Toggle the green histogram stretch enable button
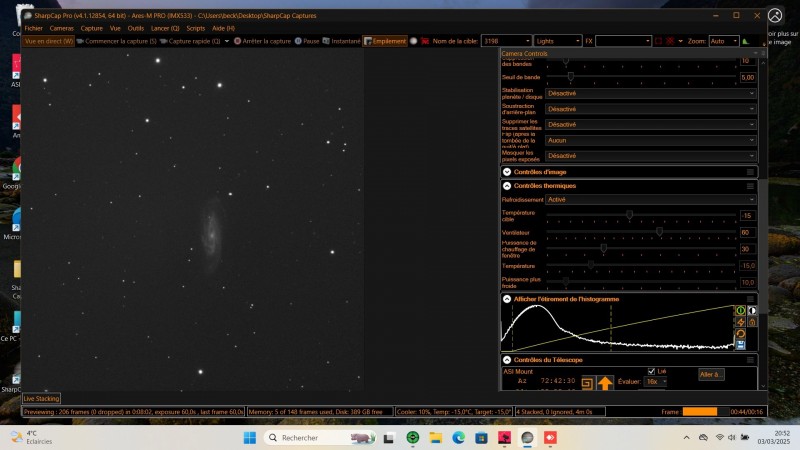Viewport: 800px width, 450px height. tap(741, 310)
